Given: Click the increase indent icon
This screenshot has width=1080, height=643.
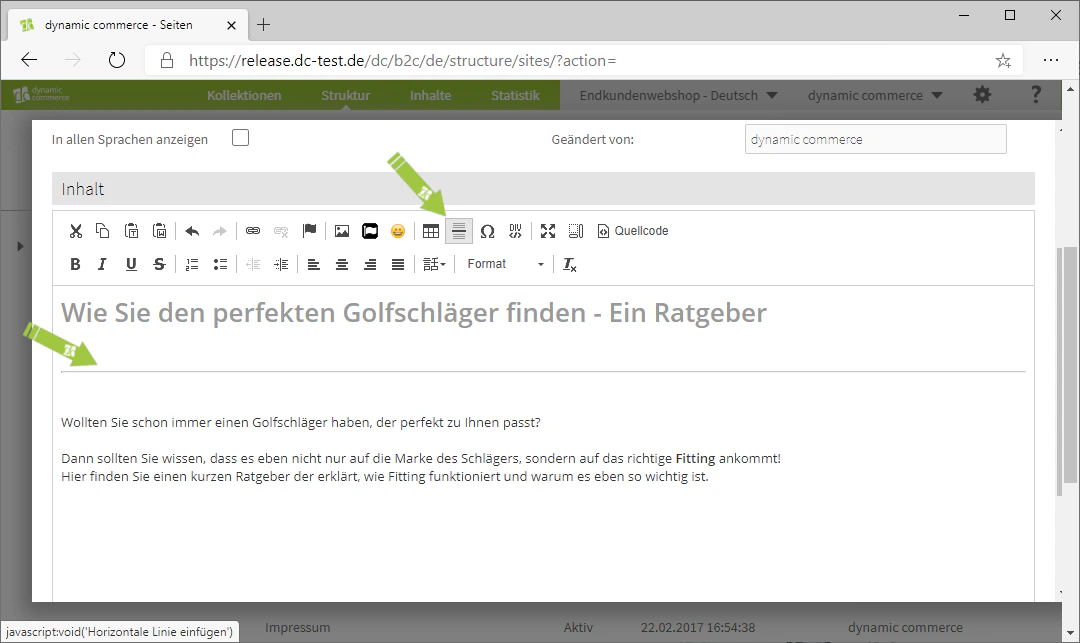Looking at the screenshot, I should (281, 264).
